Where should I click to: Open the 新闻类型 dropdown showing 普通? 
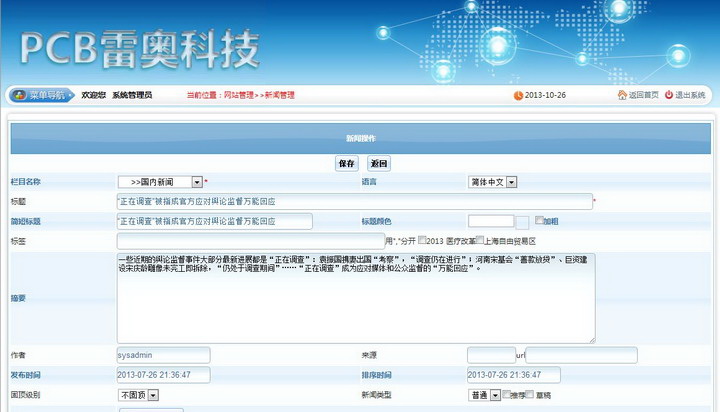tap(484, 395)
